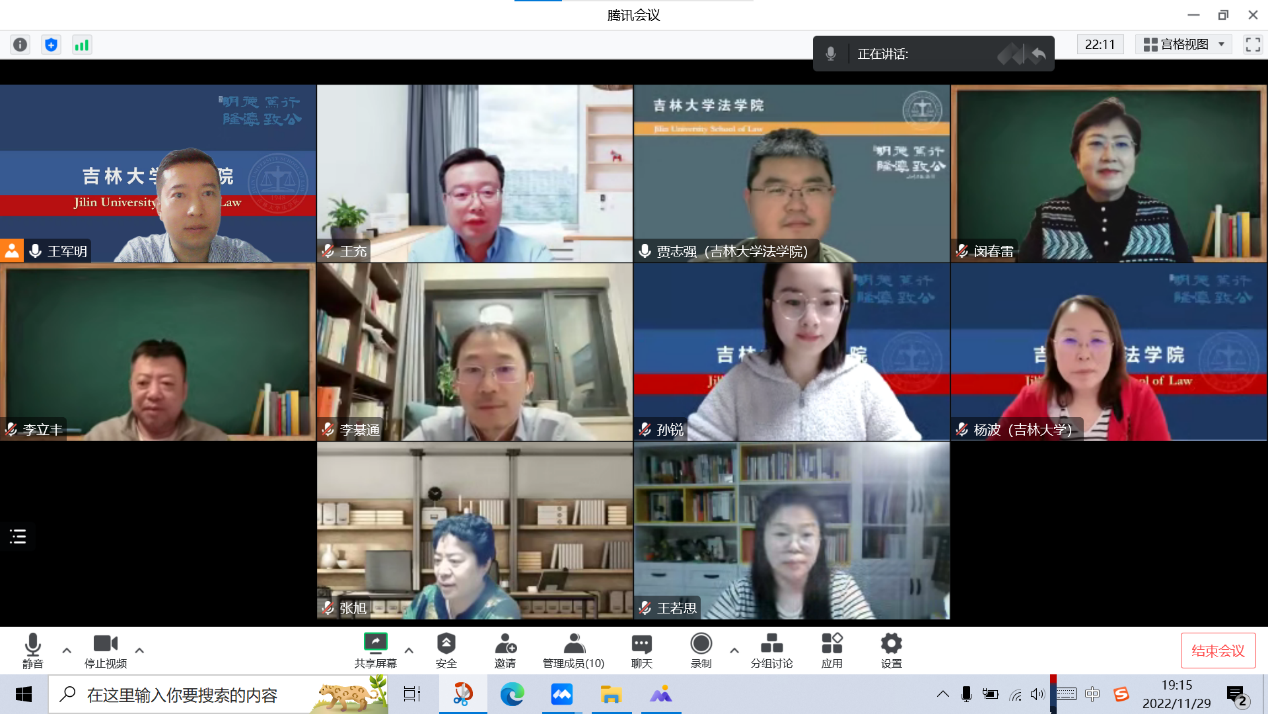Click the 静音 mute microphone icon

click(x=33, y=645)
